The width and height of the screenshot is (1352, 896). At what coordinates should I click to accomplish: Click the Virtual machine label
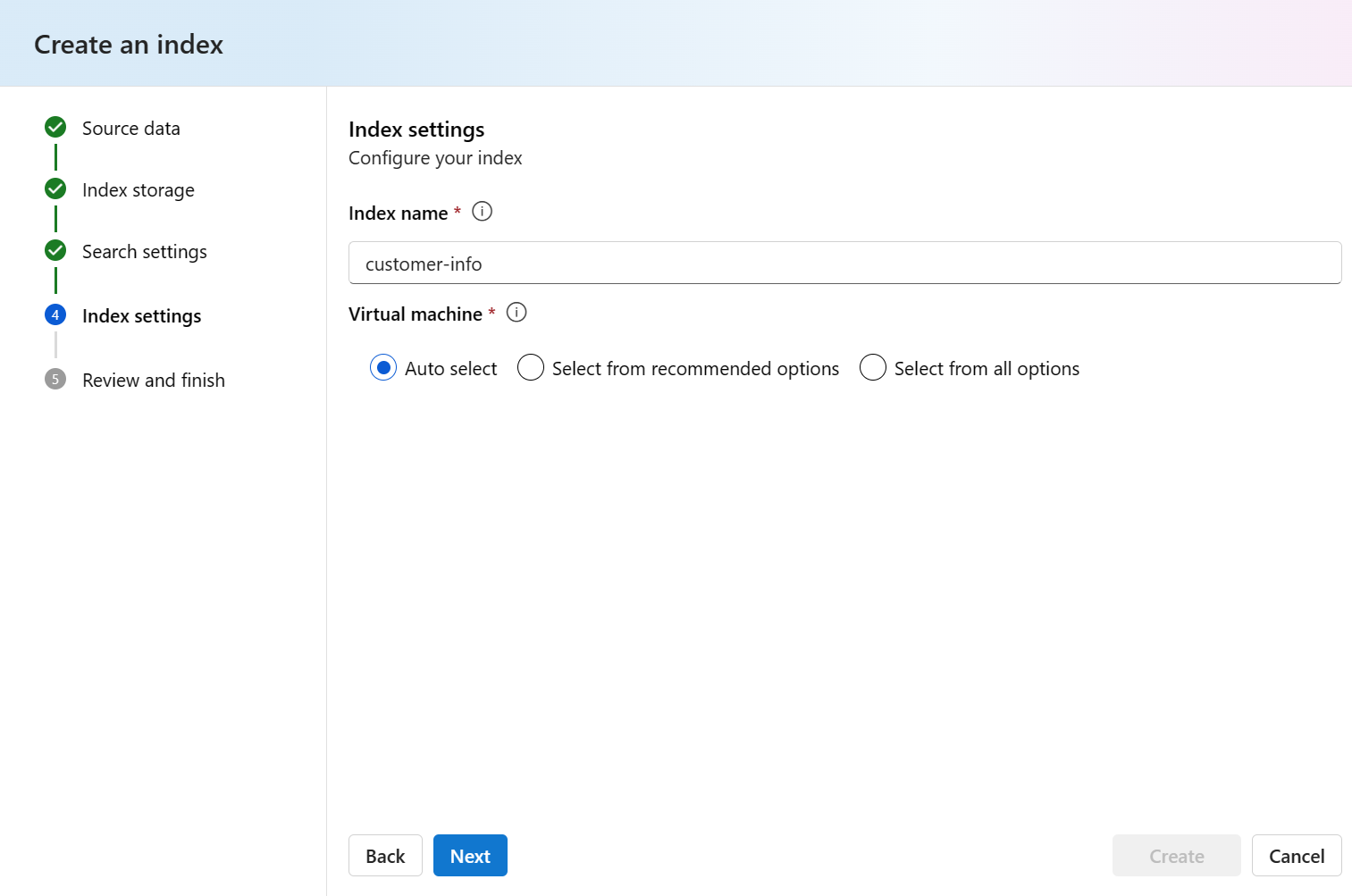[416, 314]
